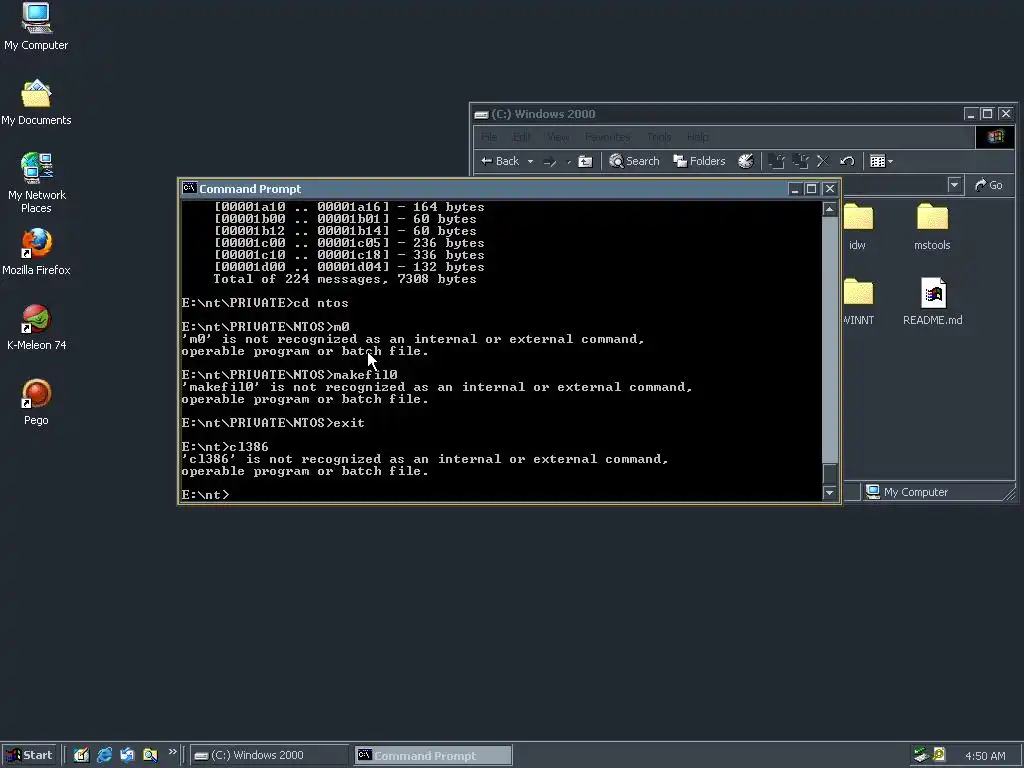
Task: Click the 'cd ntos' command line
Action: (265, 303)
